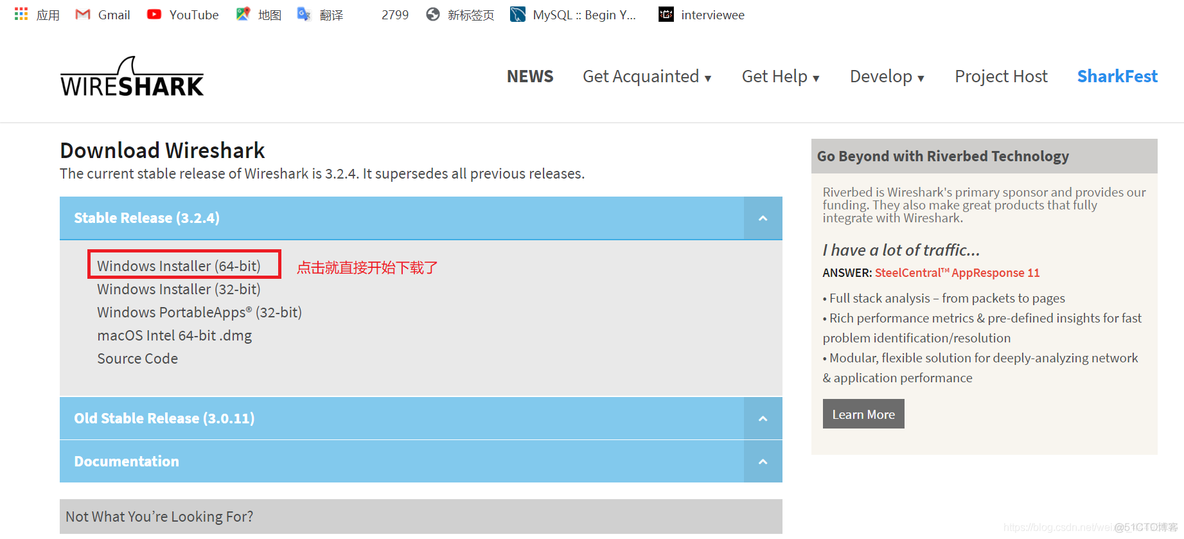Download Windows Installer (32-bit)
Image resolution: width=1184 pixels, height=539 pixels.
[x=178, y=289]
